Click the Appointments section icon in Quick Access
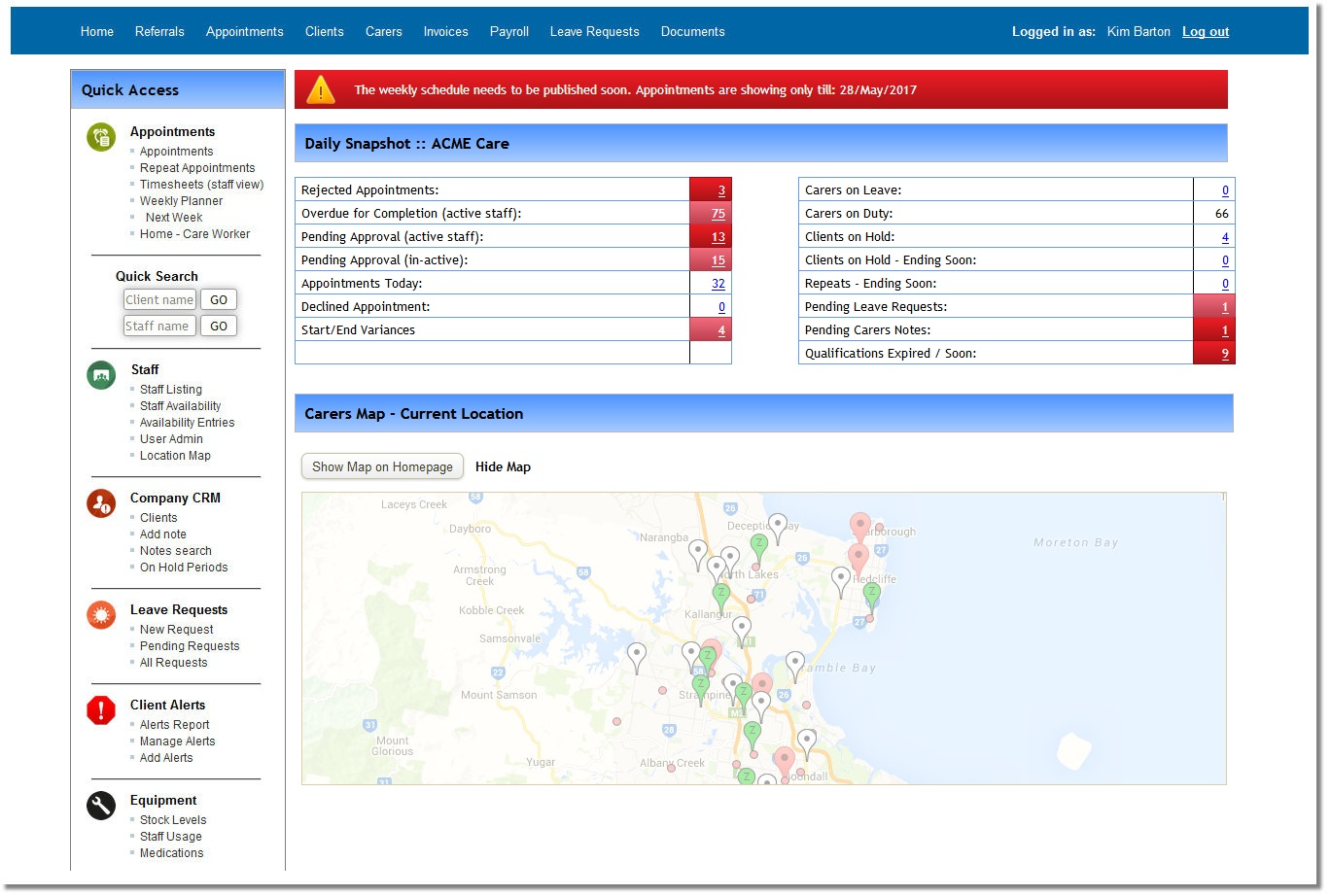The height and width of the screenshot is (896, 1331). pos(101,137)
